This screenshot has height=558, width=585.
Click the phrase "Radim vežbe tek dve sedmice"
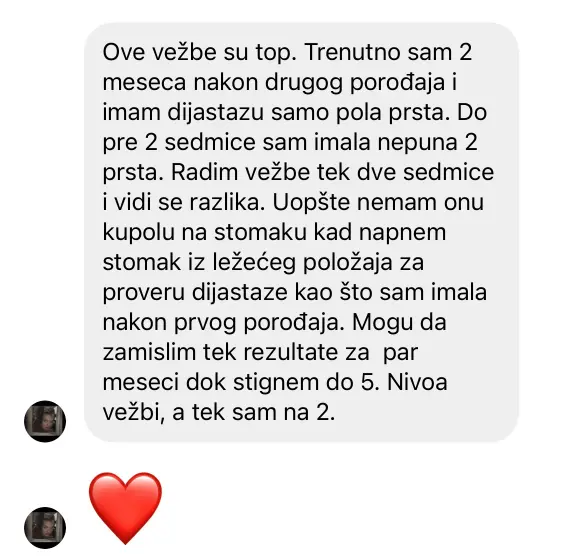click(332, 173)
